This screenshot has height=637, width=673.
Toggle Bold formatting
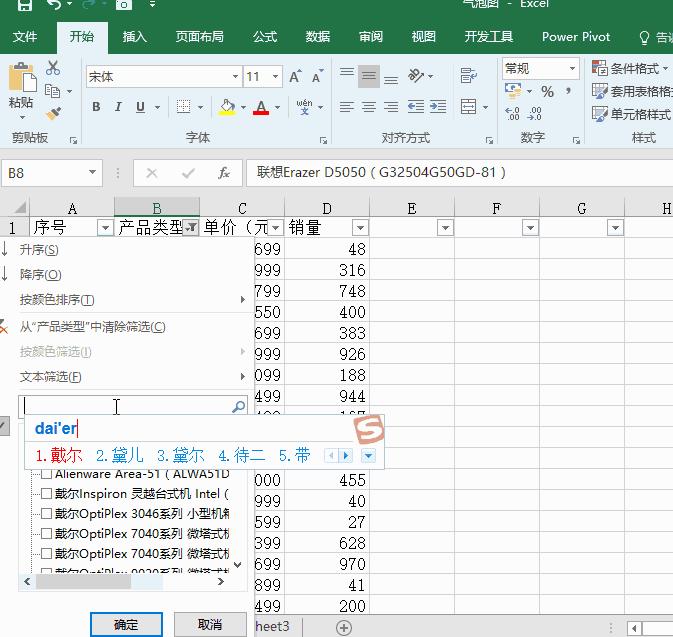(96, 106)
